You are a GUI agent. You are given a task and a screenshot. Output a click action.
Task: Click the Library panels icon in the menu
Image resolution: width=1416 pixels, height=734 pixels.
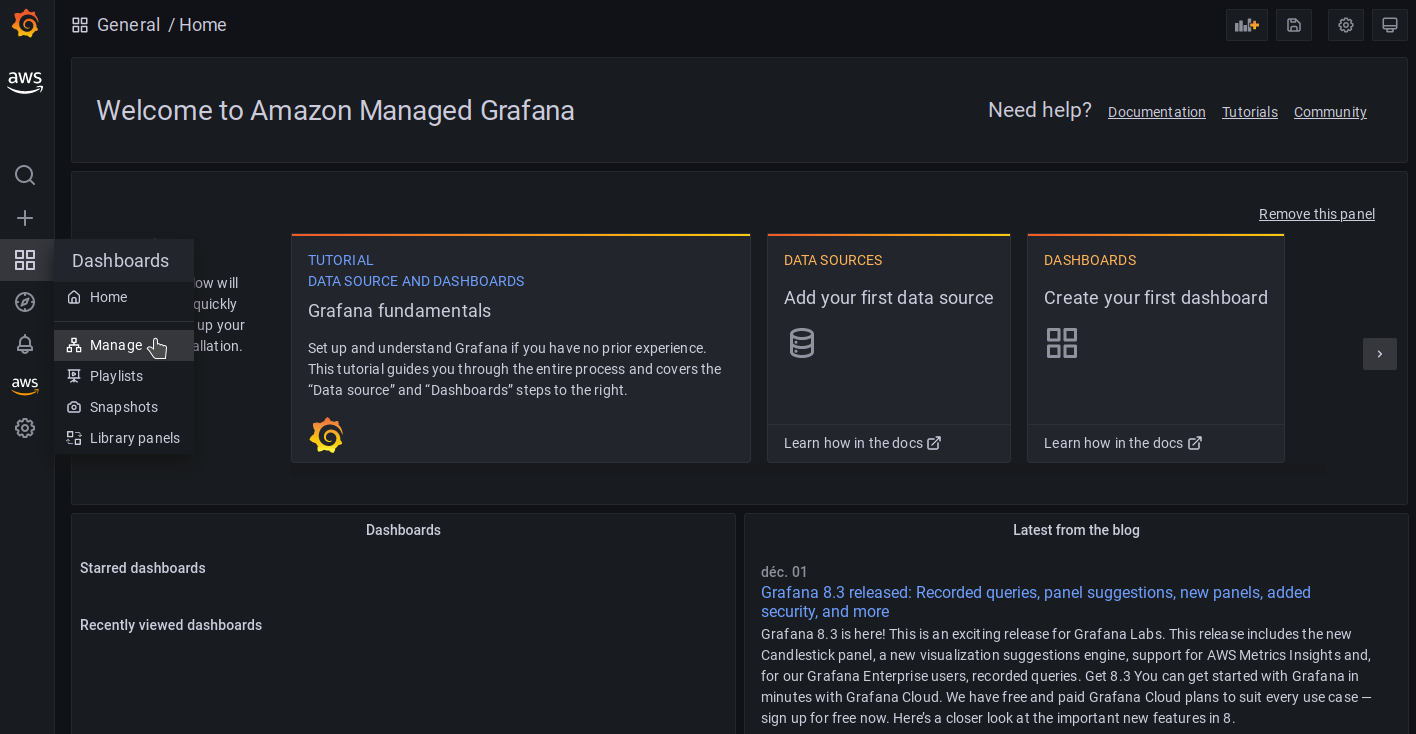pos(74,438)
